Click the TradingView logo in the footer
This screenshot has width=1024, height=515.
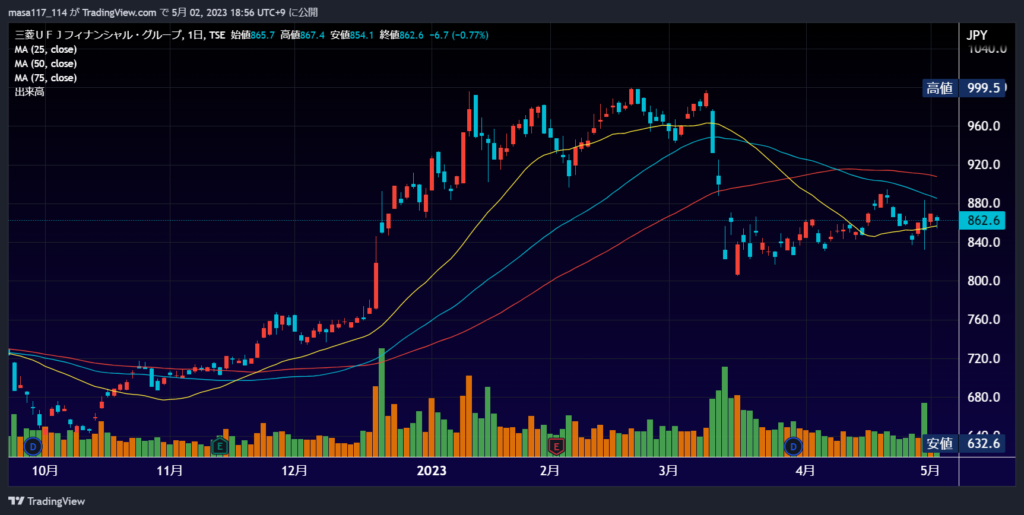46,501
